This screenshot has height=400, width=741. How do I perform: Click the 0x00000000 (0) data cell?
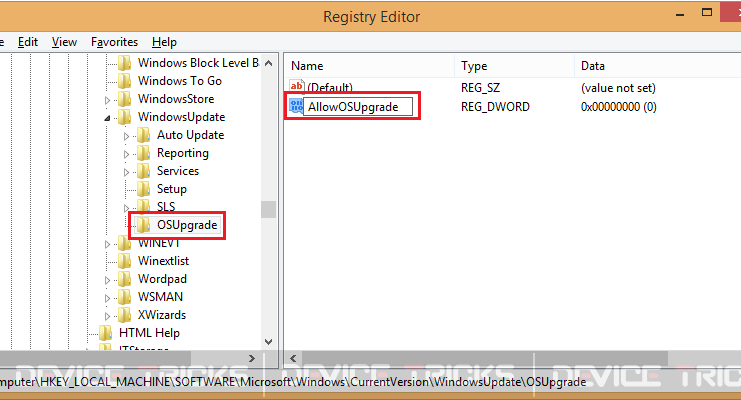point(619,107)
